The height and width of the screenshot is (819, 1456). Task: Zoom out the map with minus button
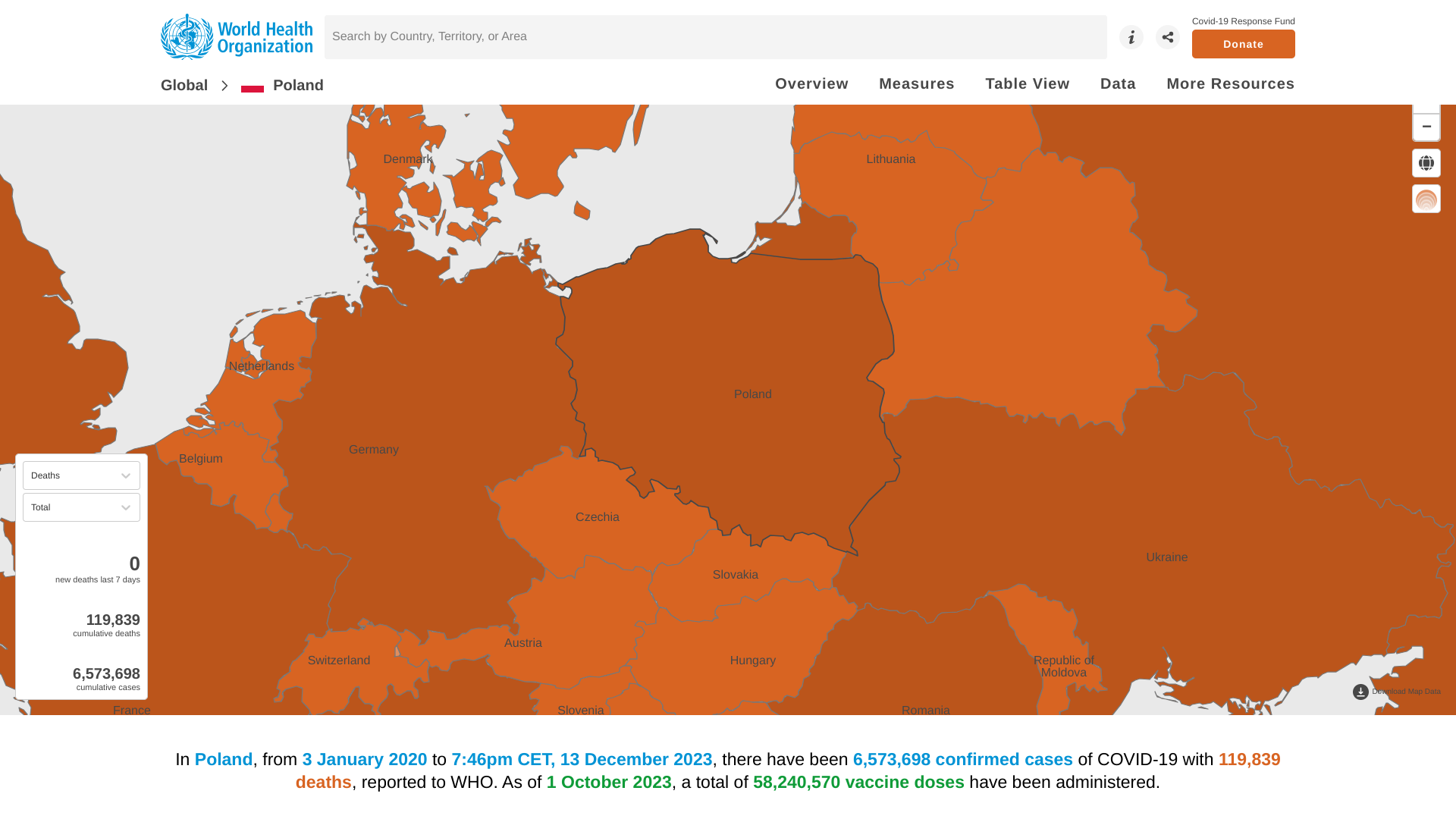pos(1426,127)
